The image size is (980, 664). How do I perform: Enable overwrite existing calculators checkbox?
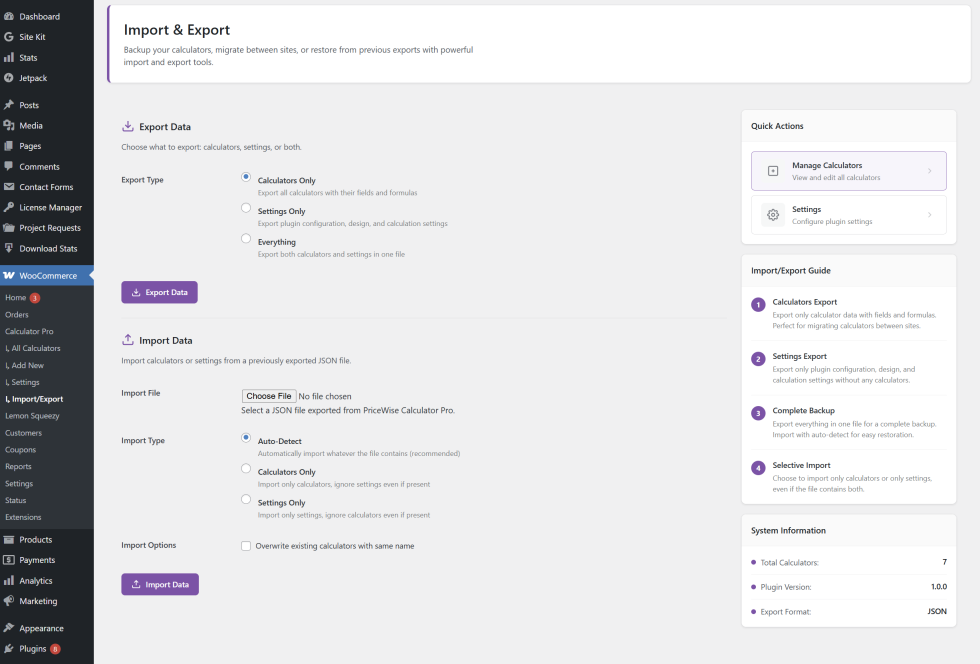[x=246, y=546]
